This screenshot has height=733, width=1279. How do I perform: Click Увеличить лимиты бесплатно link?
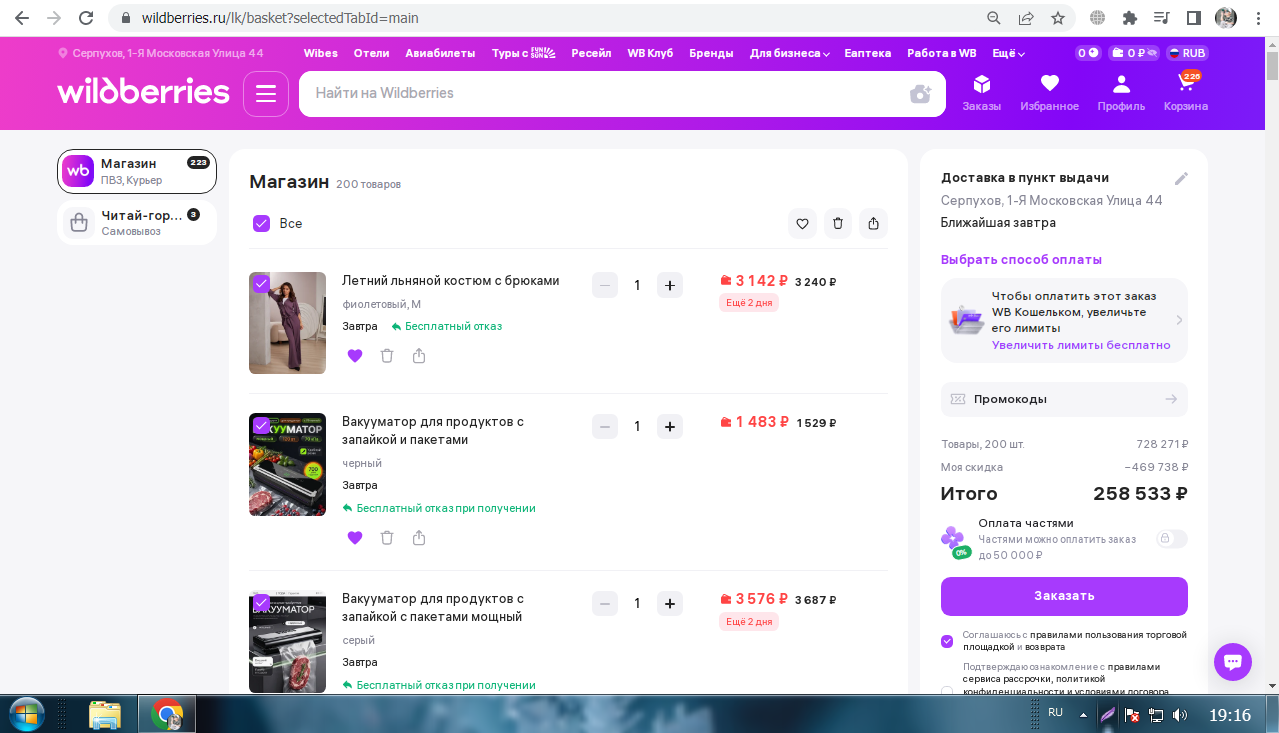(x=1081, y=345)
